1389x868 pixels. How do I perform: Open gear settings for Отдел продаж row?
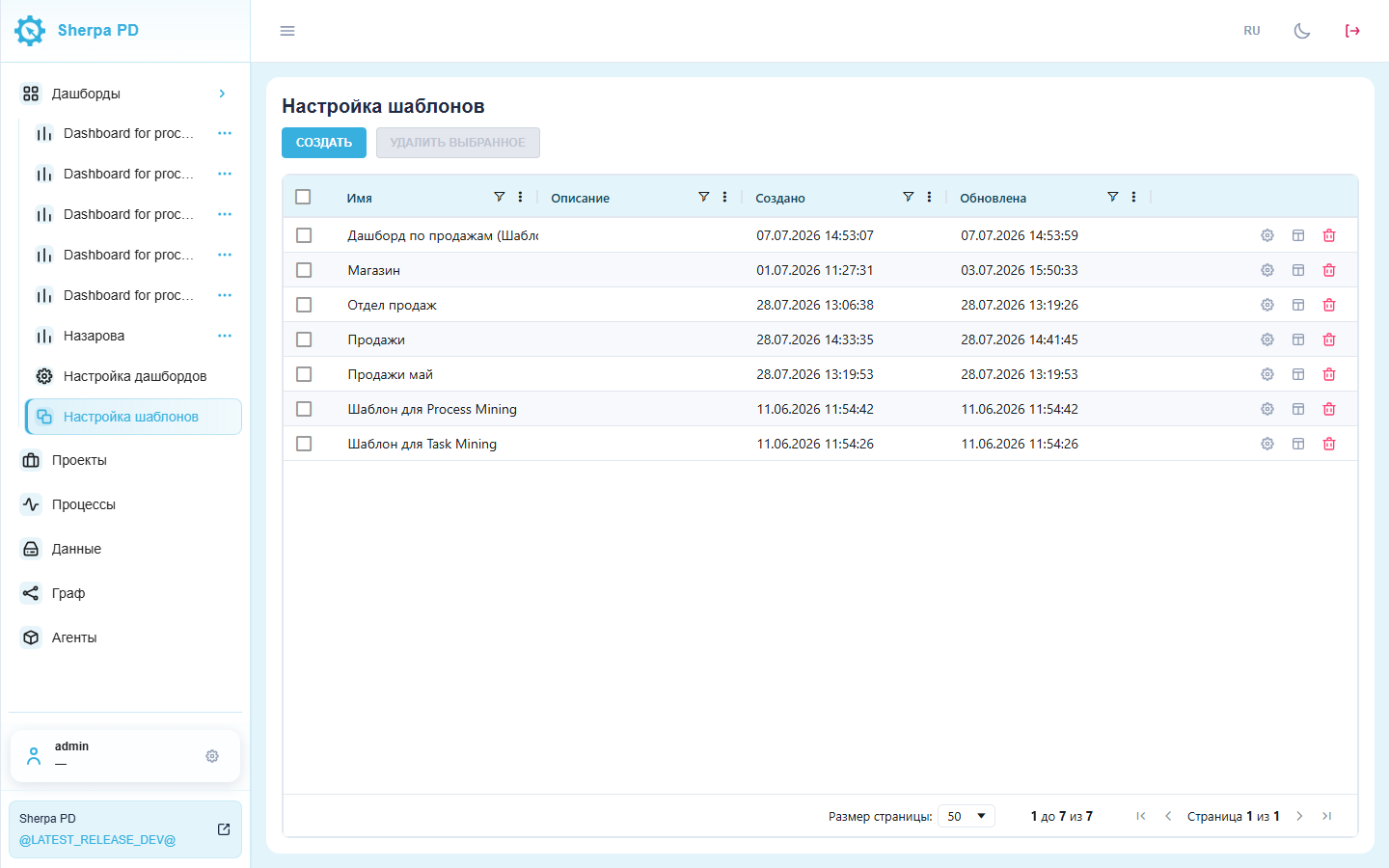[x=1267, y=305]
